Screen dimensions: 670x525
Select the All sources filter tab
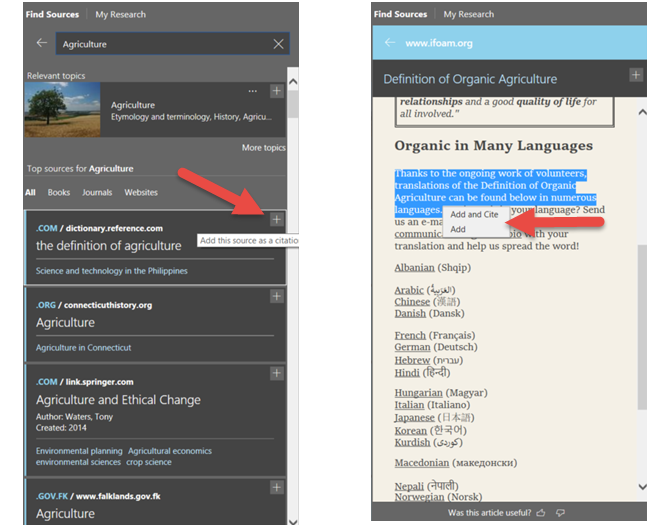click(x=30, y=192)
